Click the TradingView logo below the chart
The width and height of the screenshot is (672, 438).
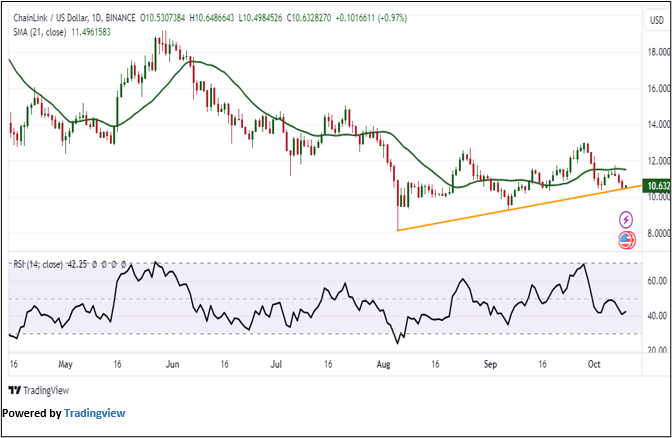tap(39, 390)
